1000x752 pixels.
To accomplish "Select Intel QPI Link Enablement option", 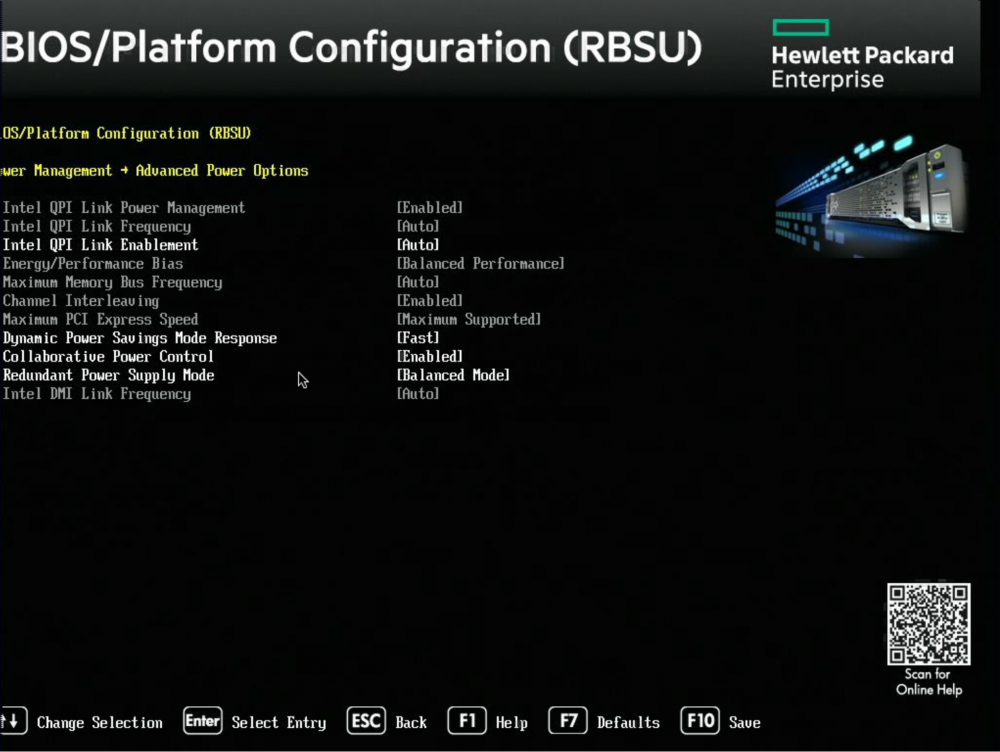I will click(100, 245).
